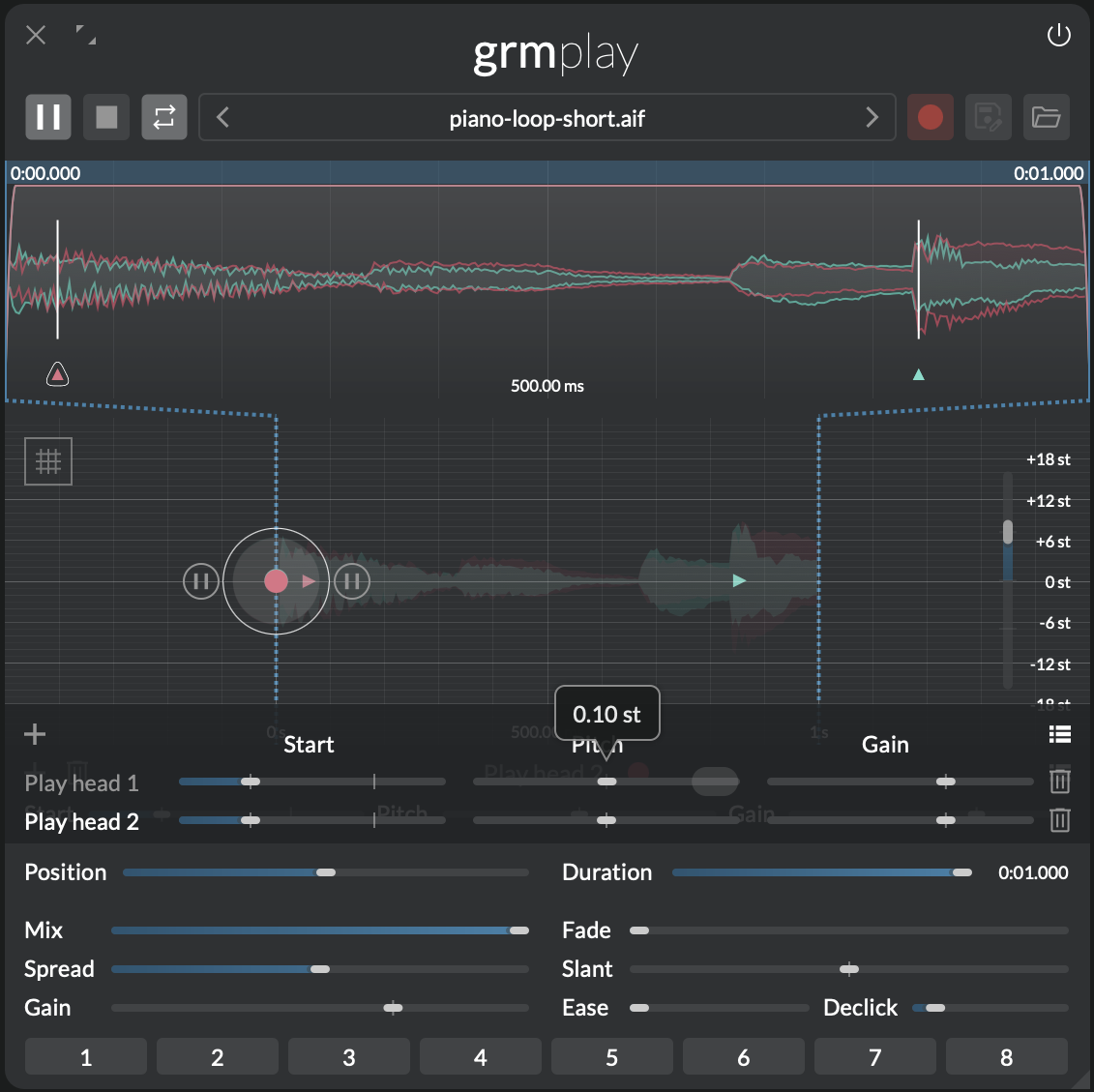Select the red play head marker in waveform
Viewport: 1094px width, 1092px height.
pyautogui.click(x=58, y=374)
